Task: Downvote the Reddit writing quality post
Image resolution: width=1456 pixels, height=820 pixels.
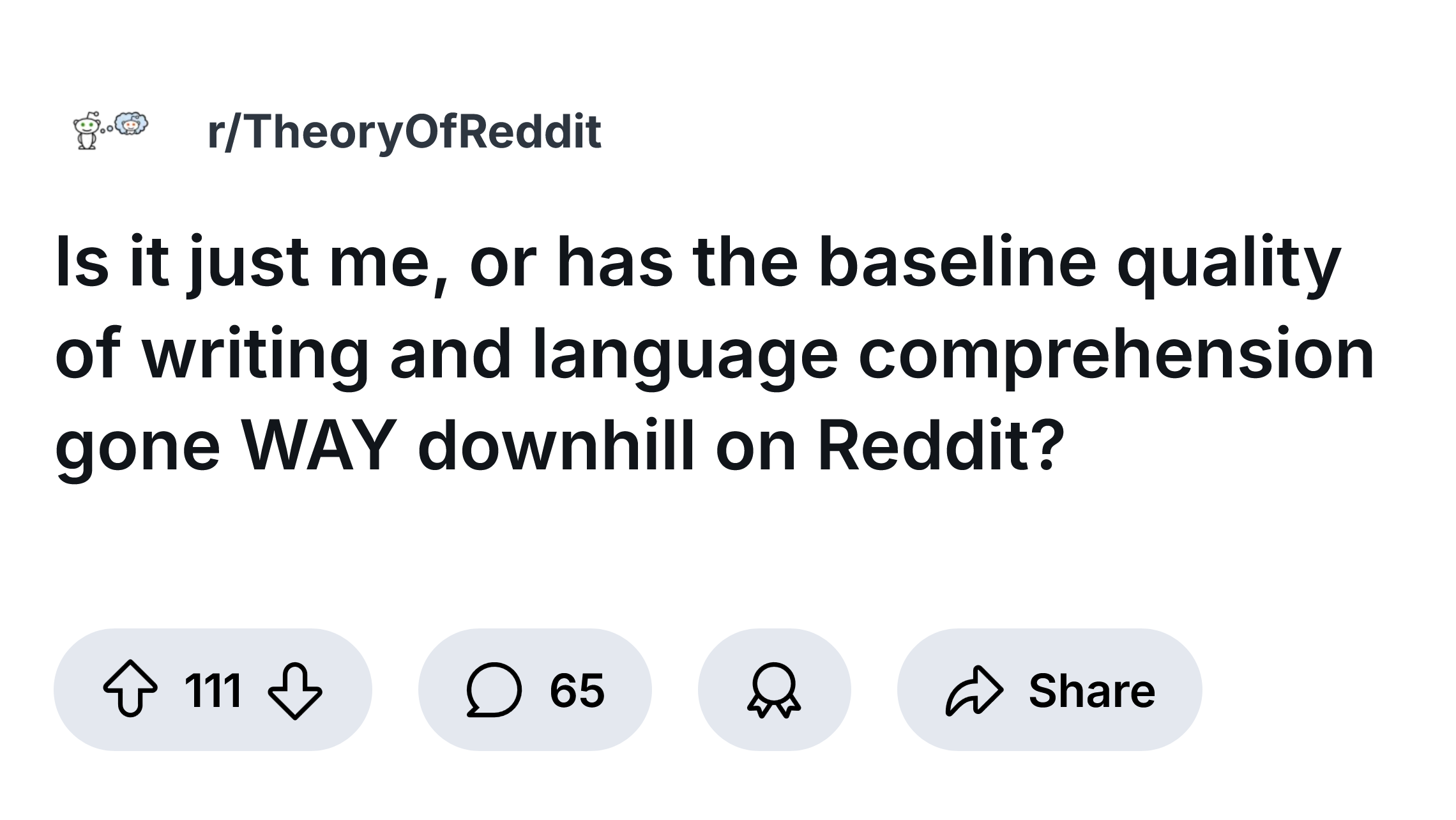Action: (295, 690)
